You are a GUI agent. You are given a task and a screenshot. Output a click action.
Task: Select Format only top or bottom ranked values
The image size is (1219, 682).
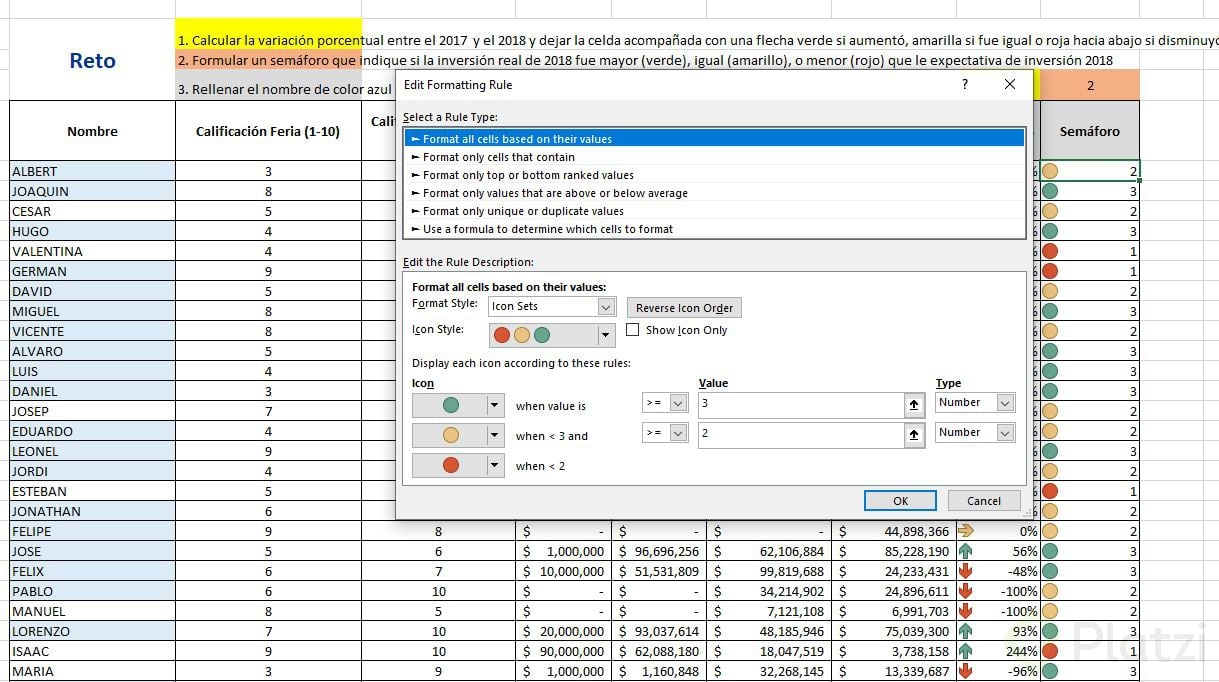[714, 175]
